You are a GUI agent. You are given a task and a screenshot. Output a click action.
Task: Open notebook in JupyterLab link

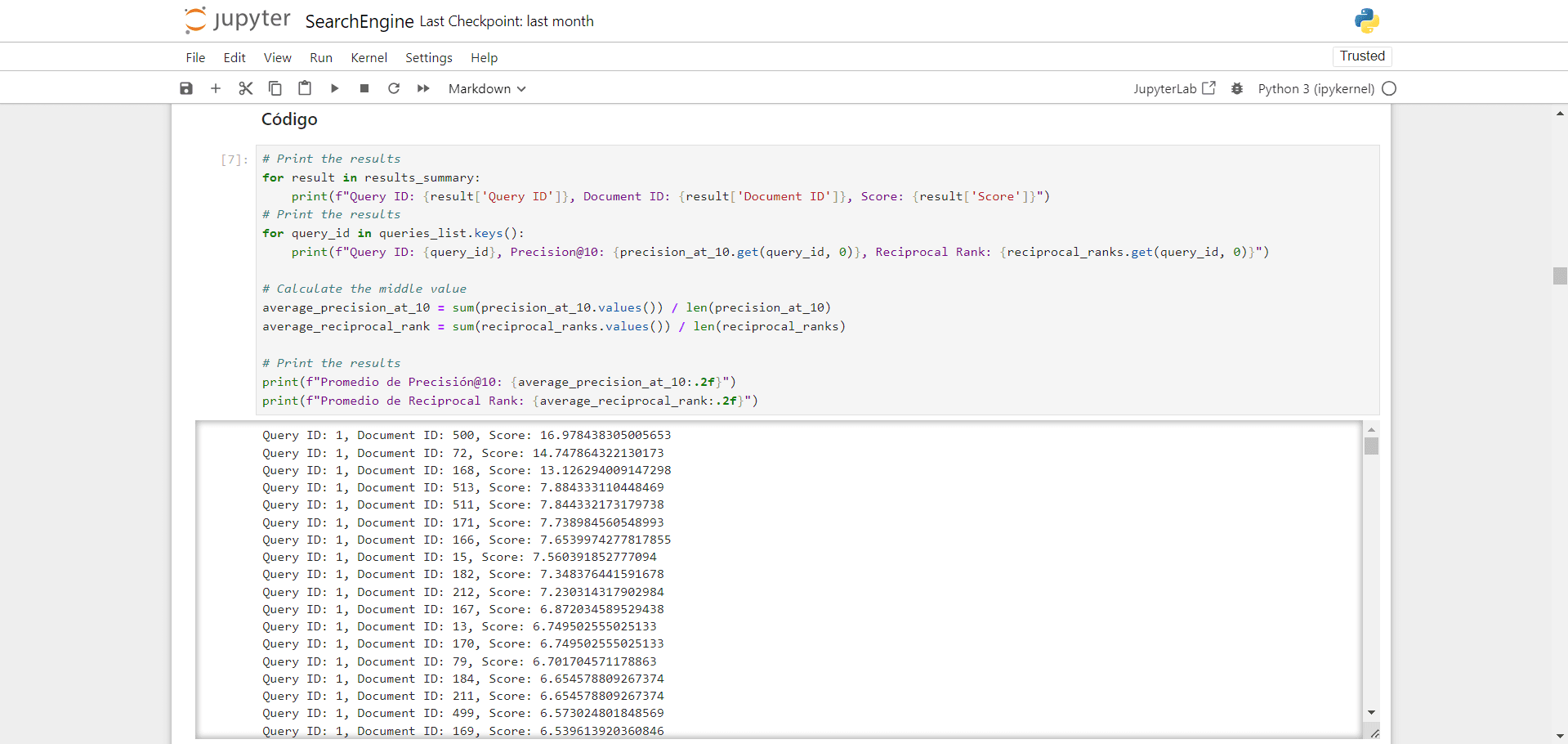pos(1174,88)
